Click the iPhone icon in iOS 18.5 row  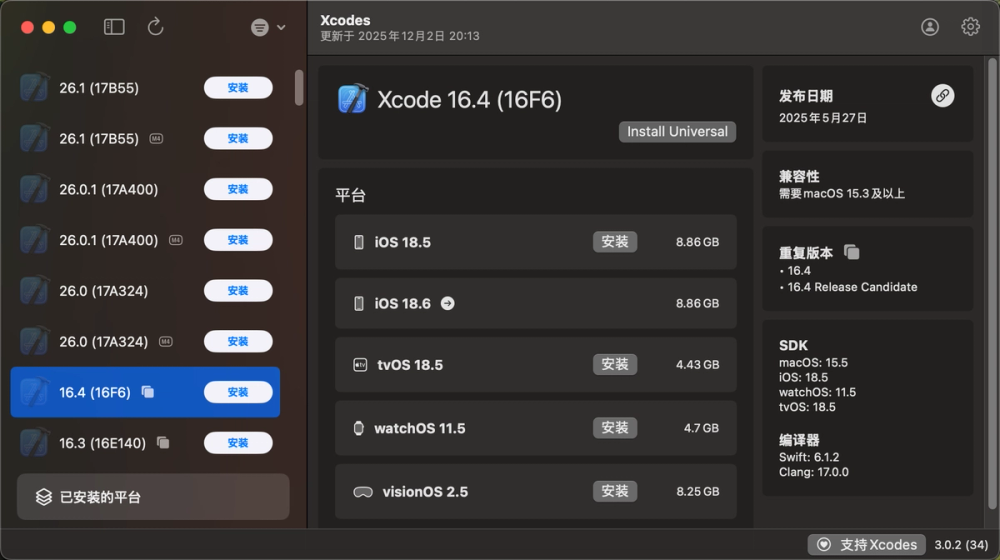(x=359, y=242)
